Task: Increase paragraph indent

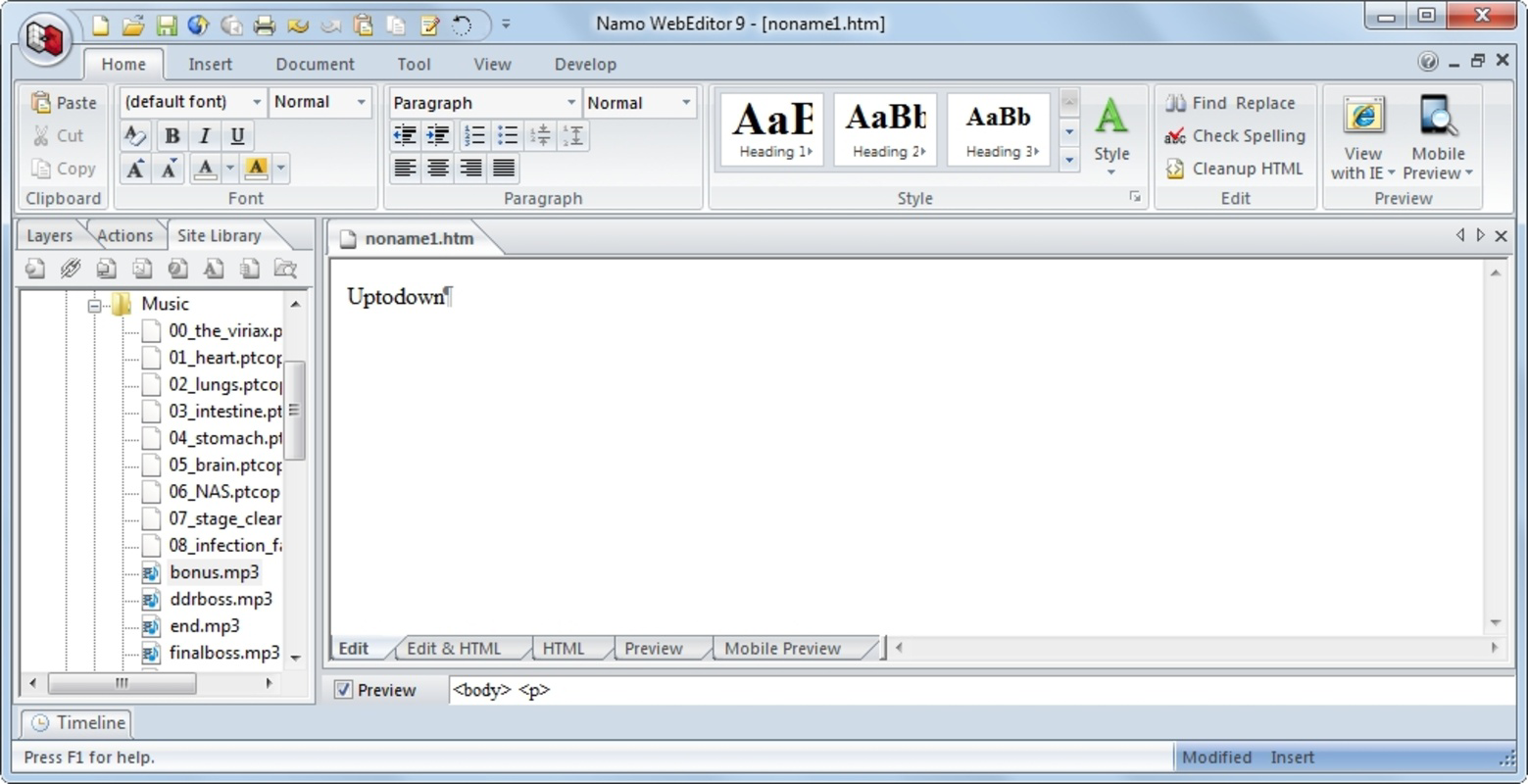Action: pyautogui.click(x=438, y=135)
